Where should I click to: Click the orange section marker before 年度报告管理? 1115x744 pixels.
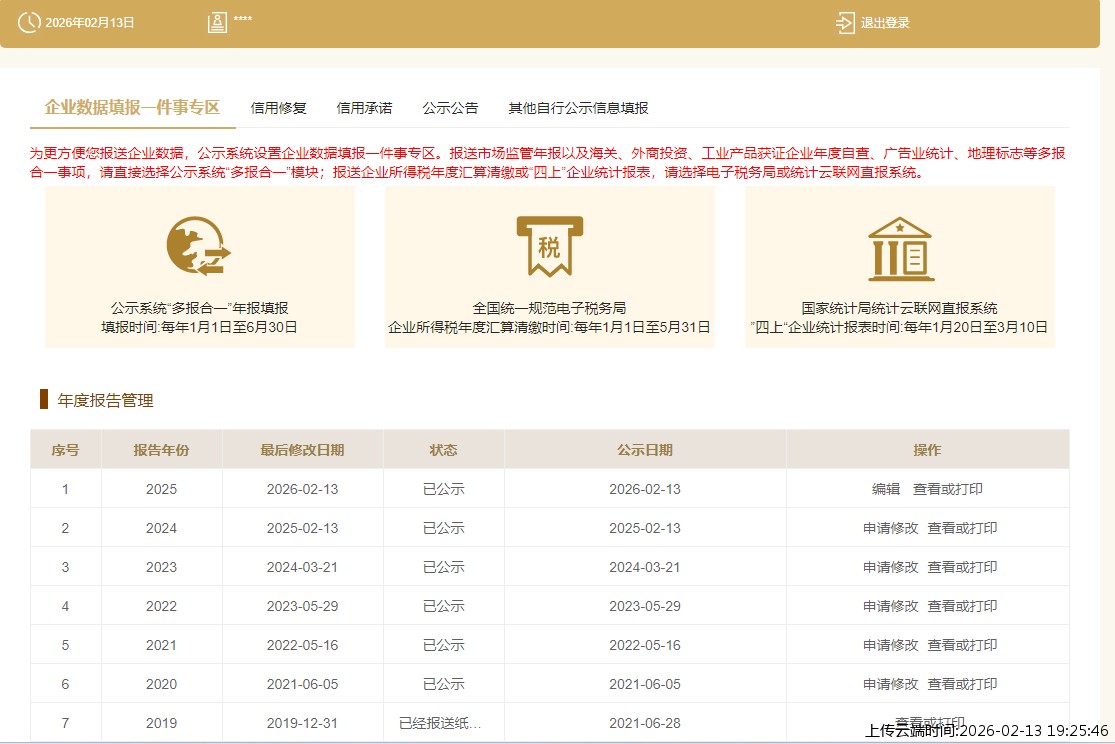42,400
